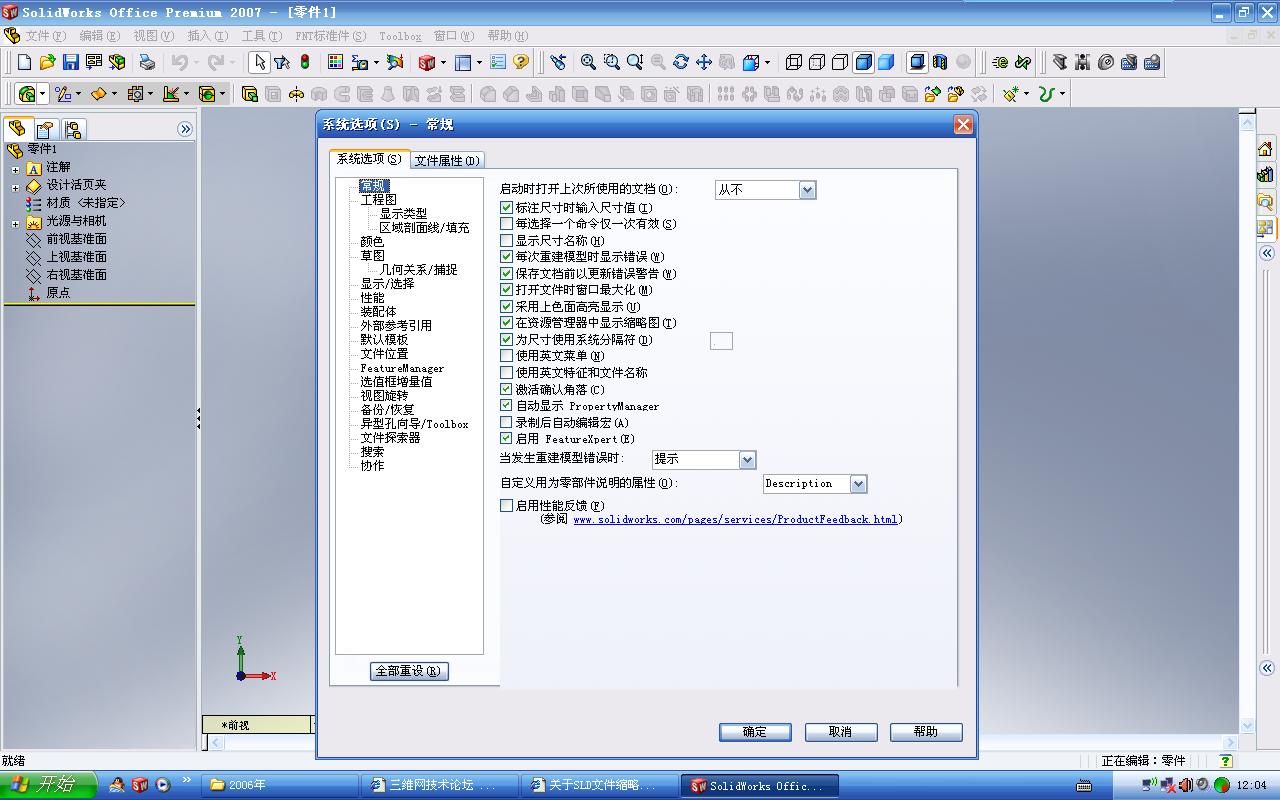Image resolution: width=1280 pixels, height=800 pixels.
Task: Open the FeatureManager design tree tab icon
Action: (17, 129)
